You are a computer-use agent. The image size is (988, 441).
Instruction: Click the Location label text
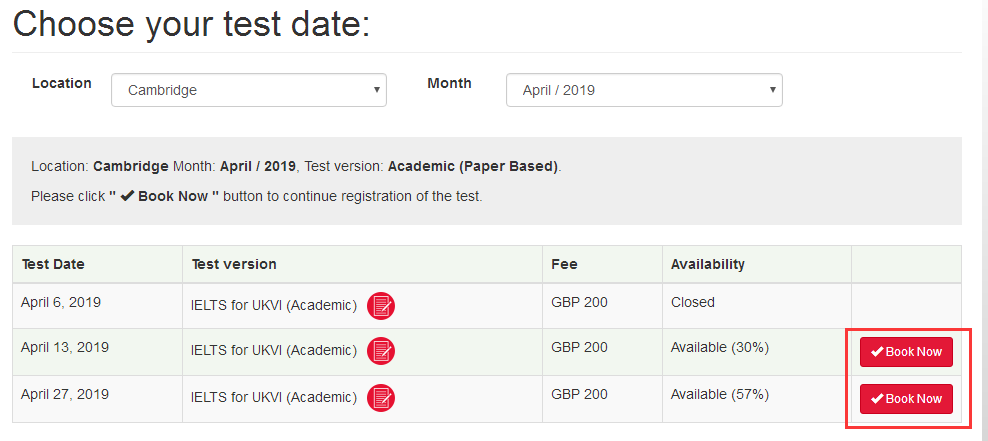point(62,83)
